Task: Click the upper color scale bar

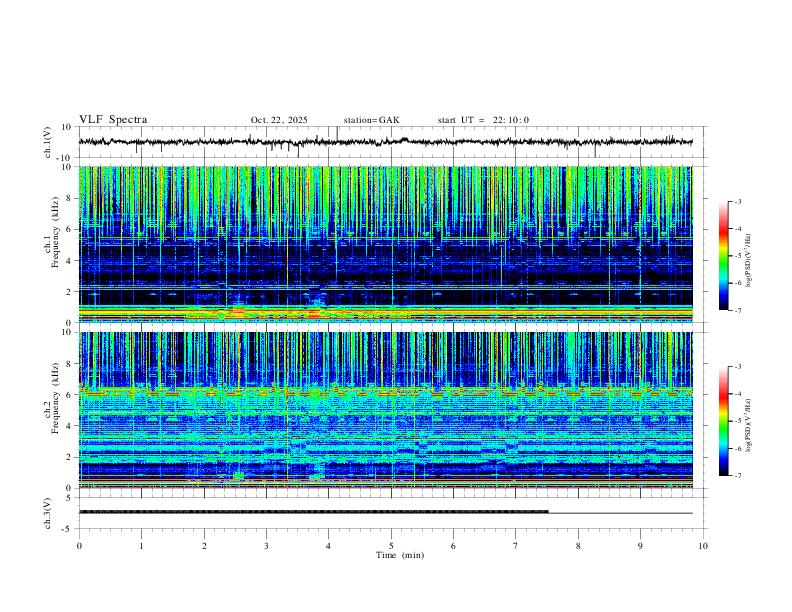Action: point(724,256)
